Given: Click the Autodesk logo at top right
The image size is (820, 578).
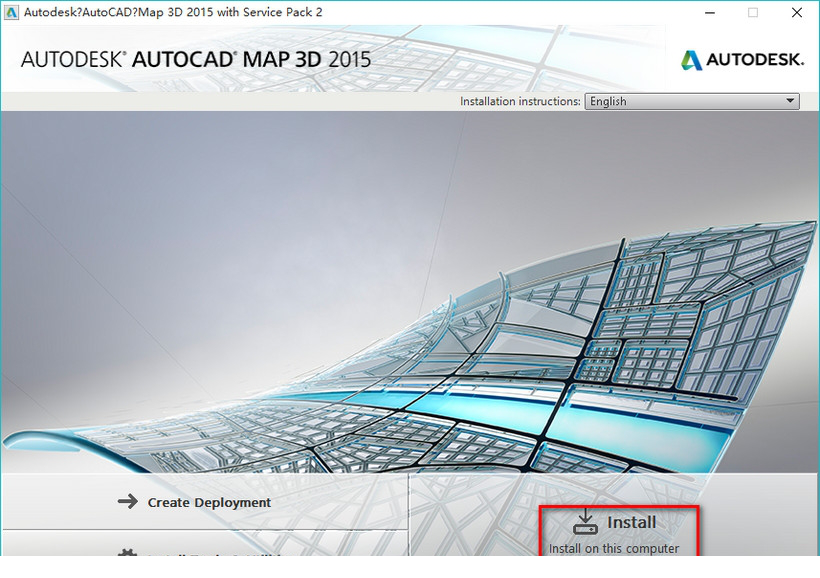Looking at the screenshot, I should [742, 60].
